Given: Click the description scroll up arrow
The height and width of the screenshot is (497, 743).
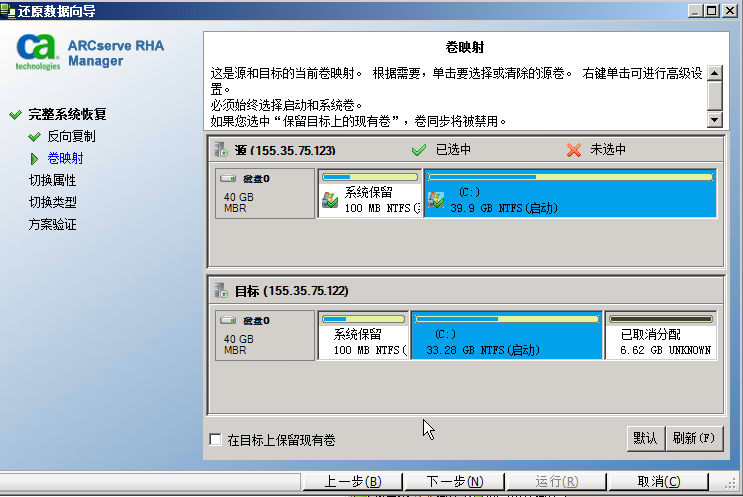Looking at the screenshot, I should coord(715,73).
